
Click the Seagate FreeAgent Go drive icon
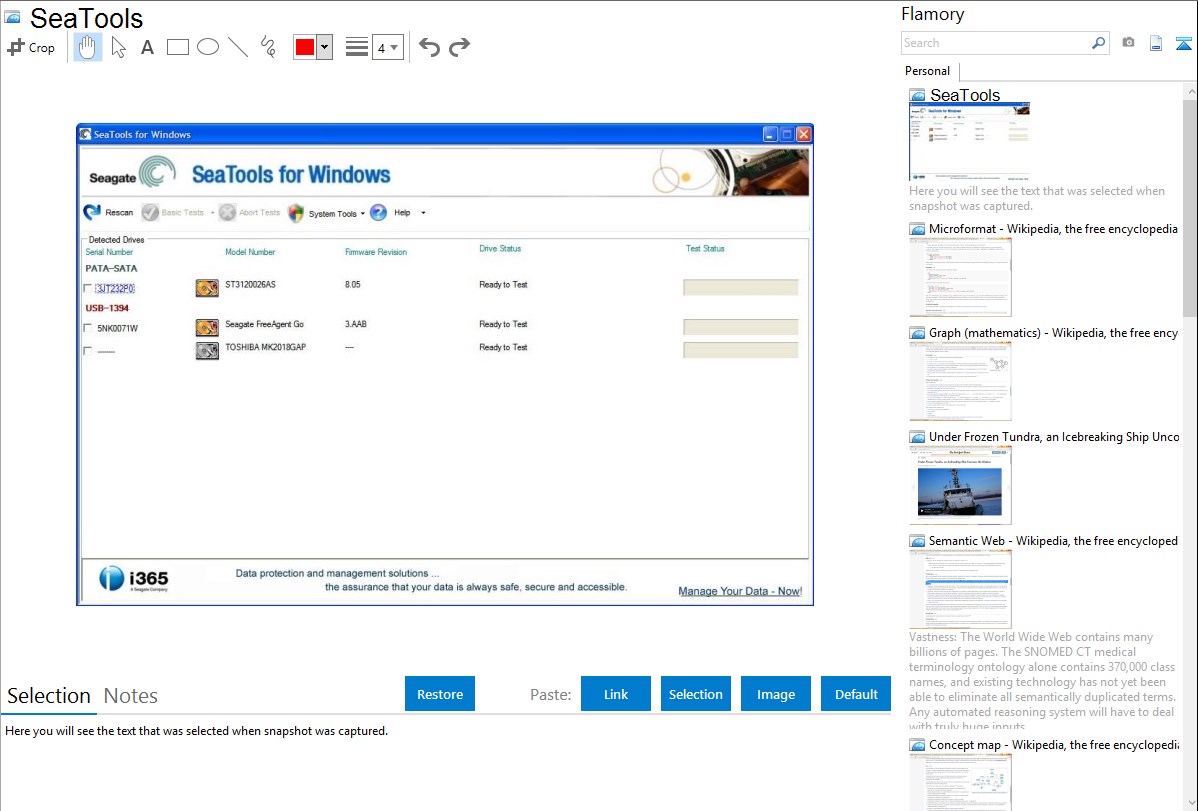tap(207, 327)
